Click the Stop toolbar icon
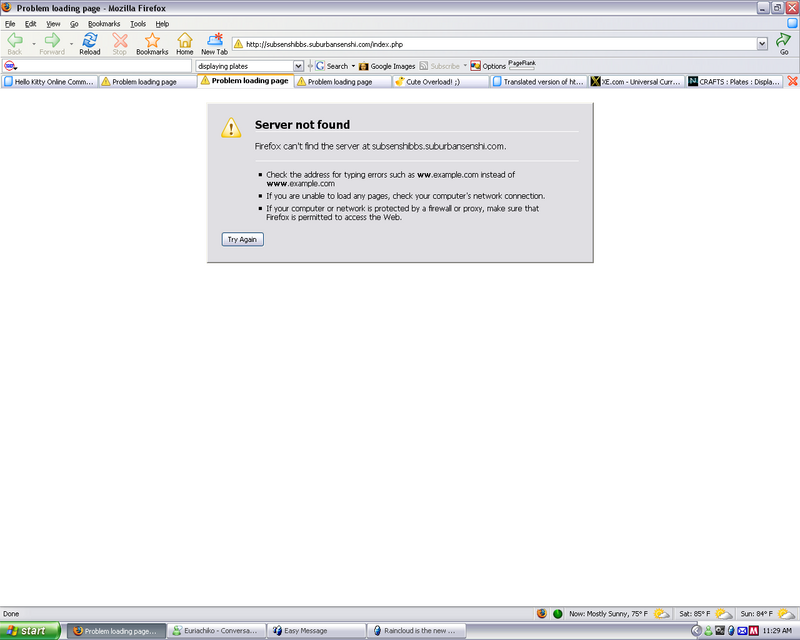The image size is (800, 640). pyautogui.click(x=119, y=44)
